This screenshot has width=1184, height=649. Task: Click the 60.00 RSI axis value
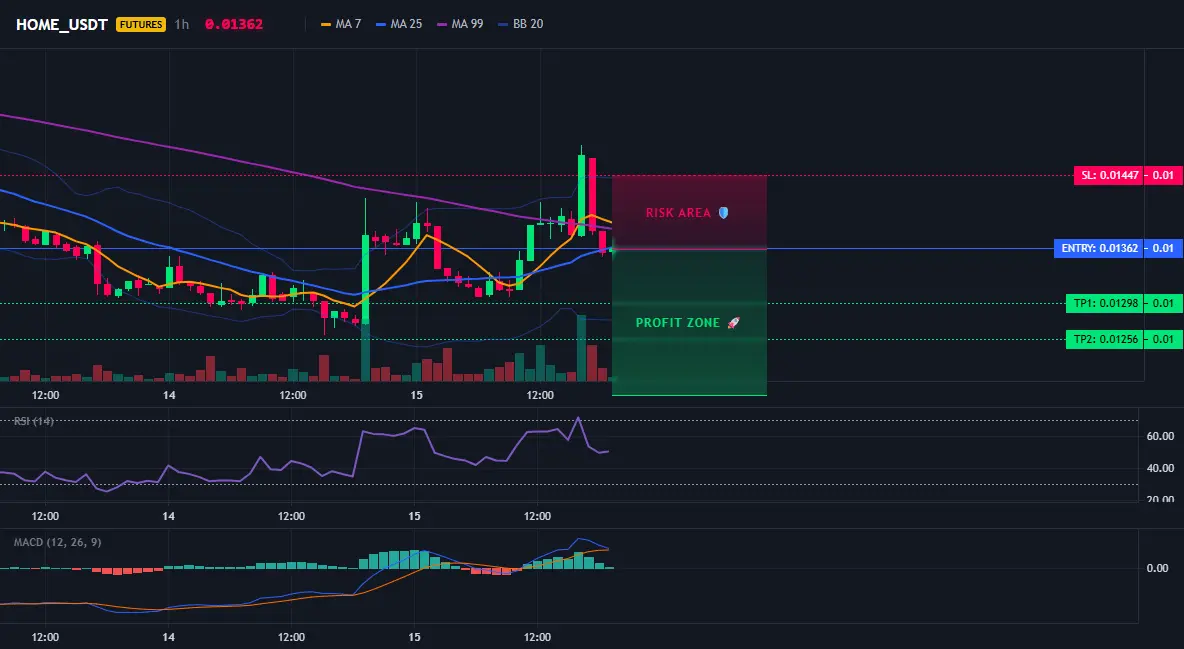click(x=1160, y=436)
